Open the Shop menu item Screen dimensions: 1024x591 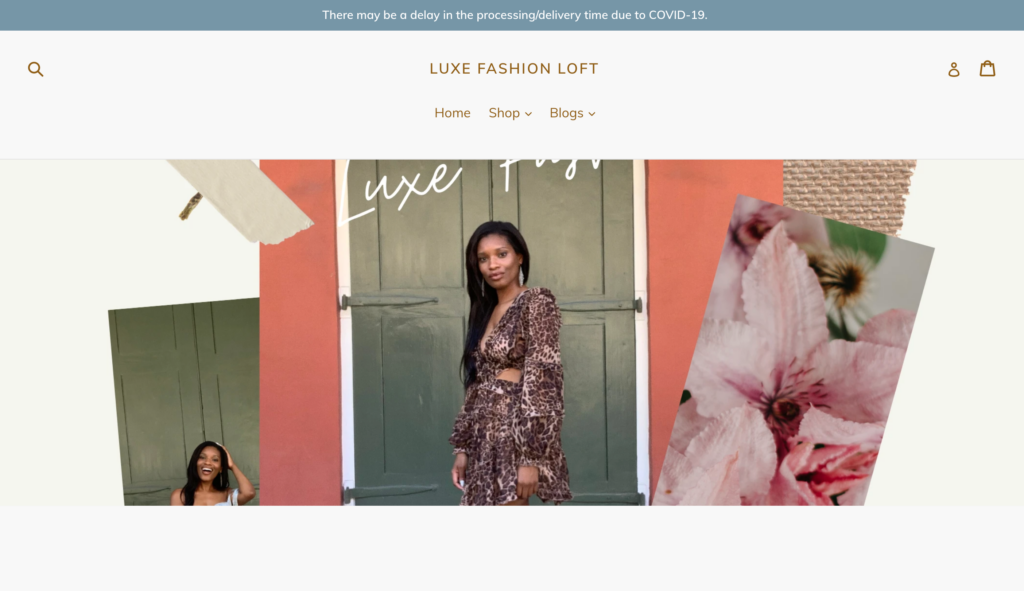coord(504,113)
